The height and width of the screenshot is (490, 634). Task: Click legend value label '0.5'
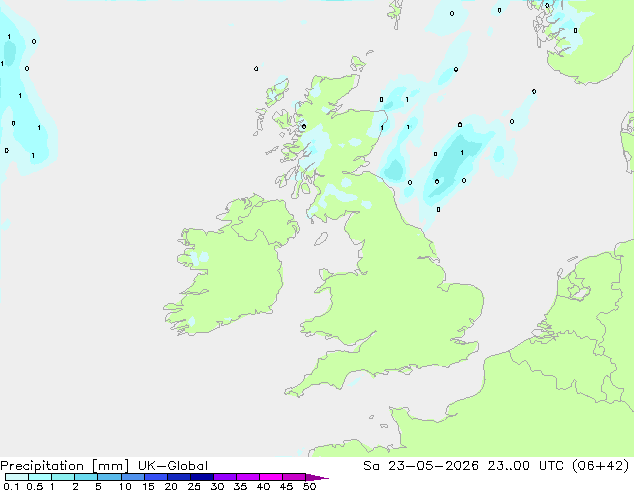tap(35, 486)
